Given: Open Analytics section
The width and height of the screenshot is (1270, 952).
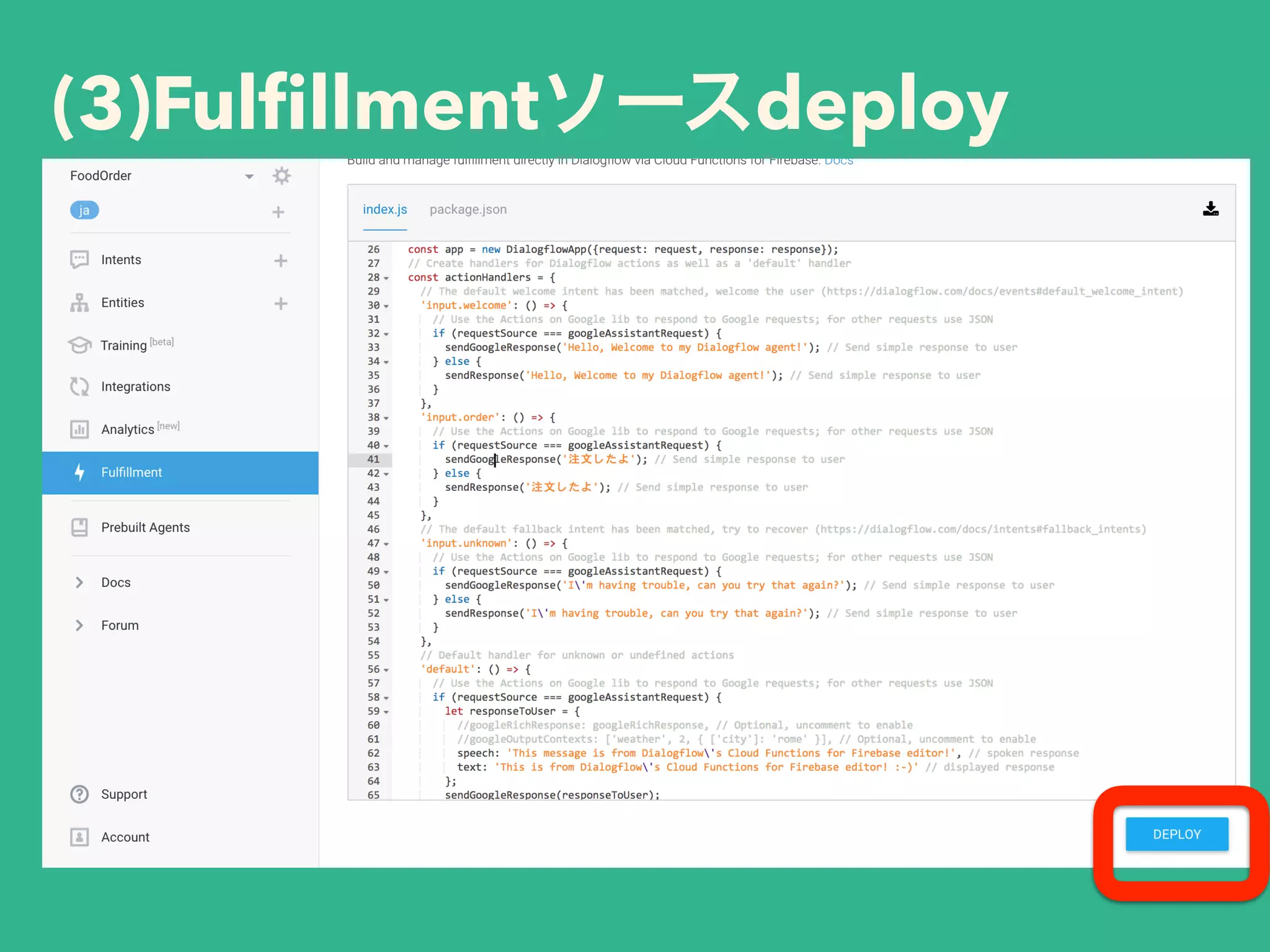Looking at the screenshot, I should click(140, 429).
